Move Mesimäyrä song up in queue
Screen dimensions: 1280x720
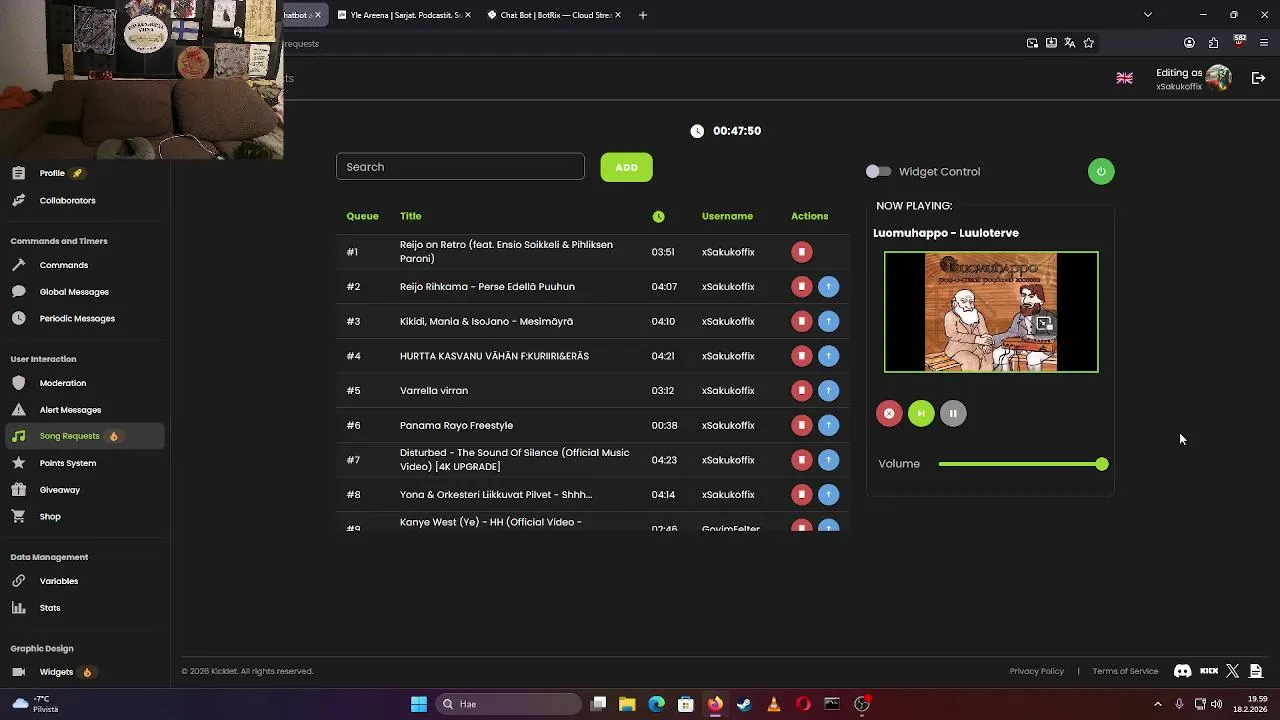point(828,321)
